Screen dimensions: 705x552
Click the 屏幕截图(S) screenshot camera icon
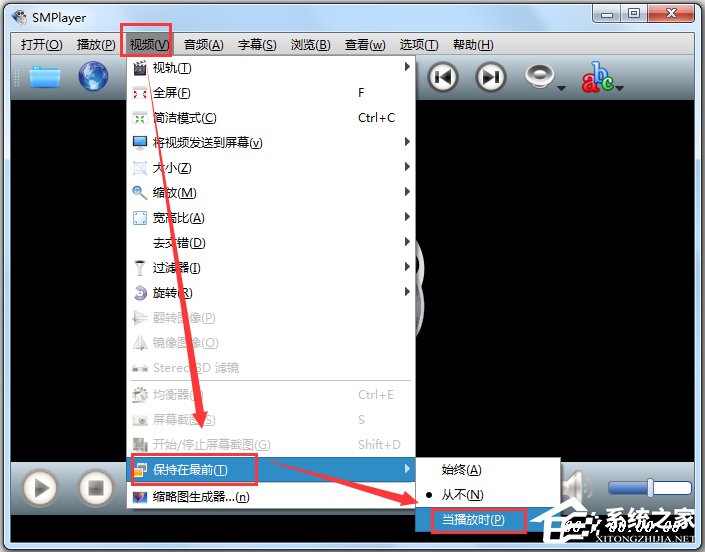click(x=140, y=420)
